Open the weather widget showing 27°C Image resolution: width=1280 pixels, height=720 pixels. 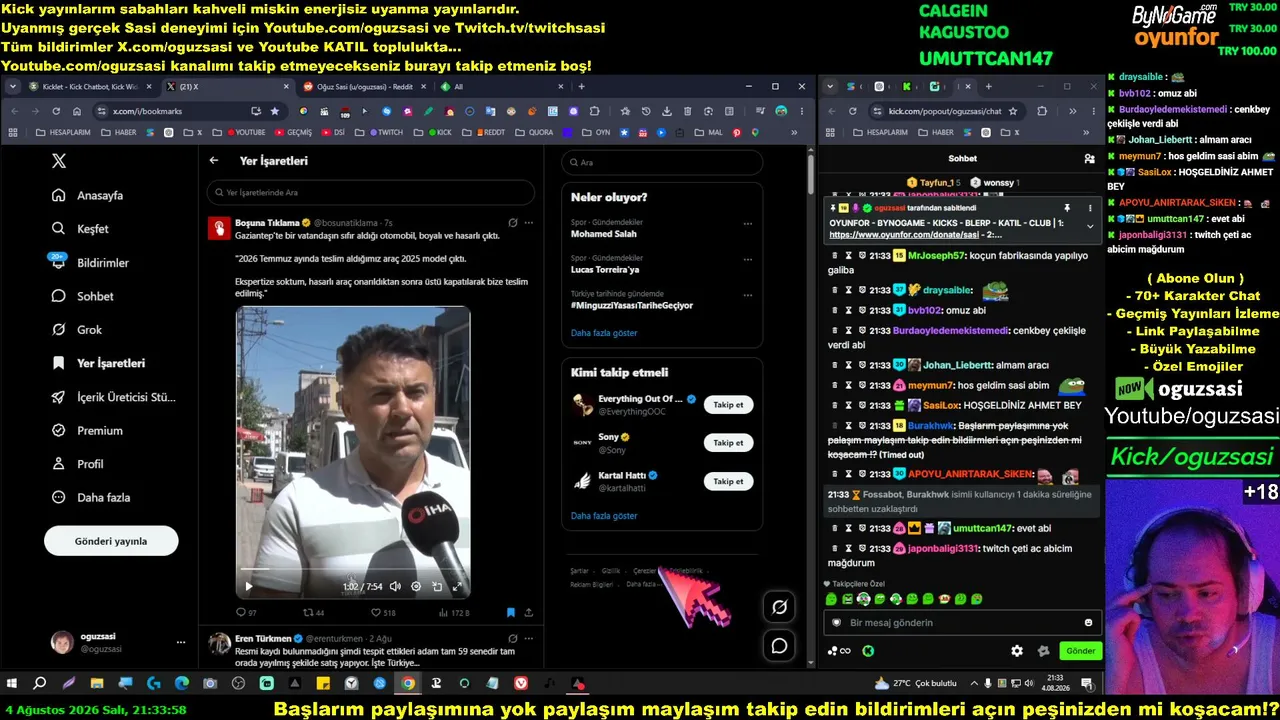(x=915, y=684)
